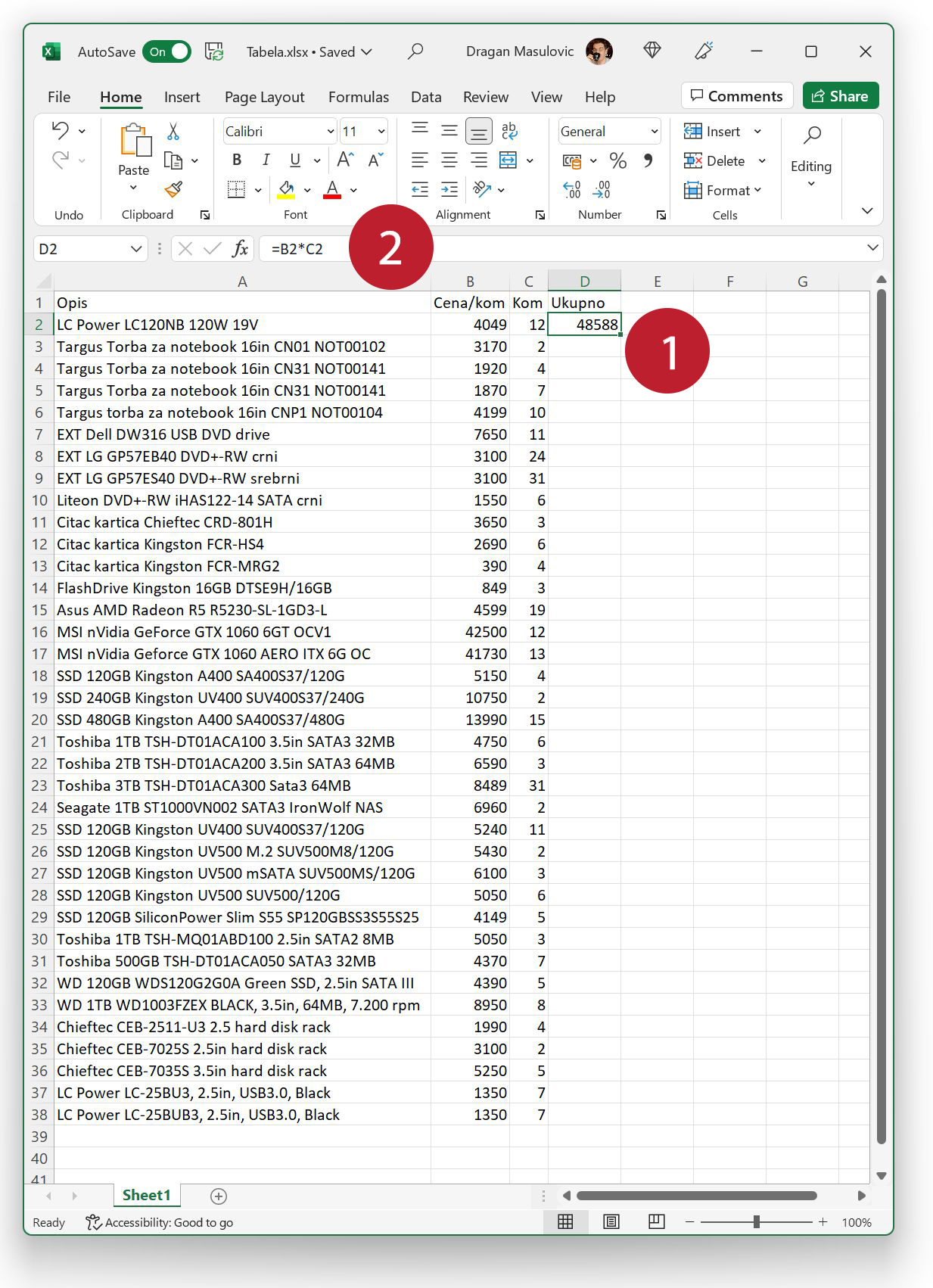Click the Undo arrow icon
Viewport: 933px width, 1288px height.
[x=60, y=130]
